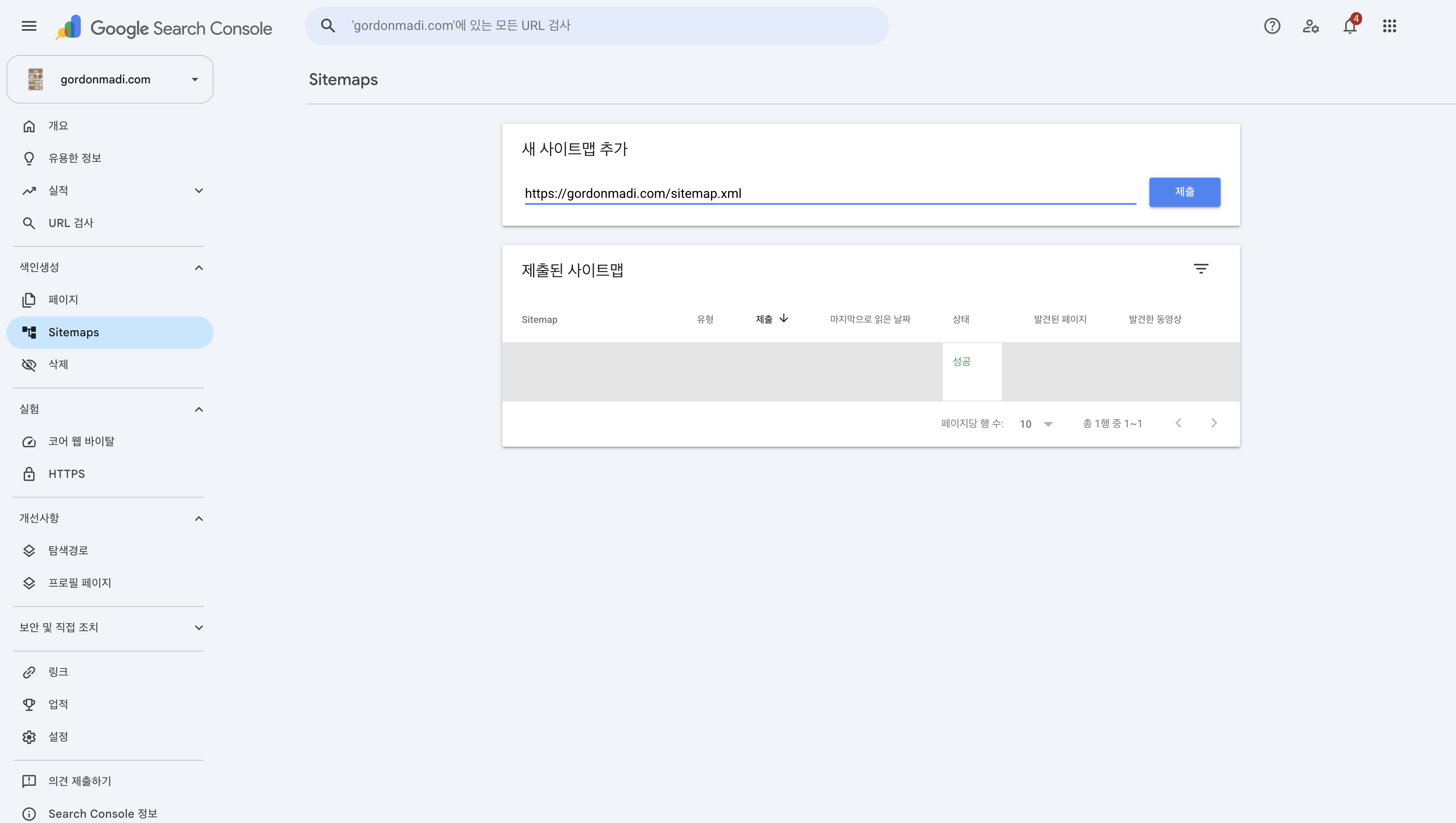Collapse the 개선사항 section

(x=199, y=518)
